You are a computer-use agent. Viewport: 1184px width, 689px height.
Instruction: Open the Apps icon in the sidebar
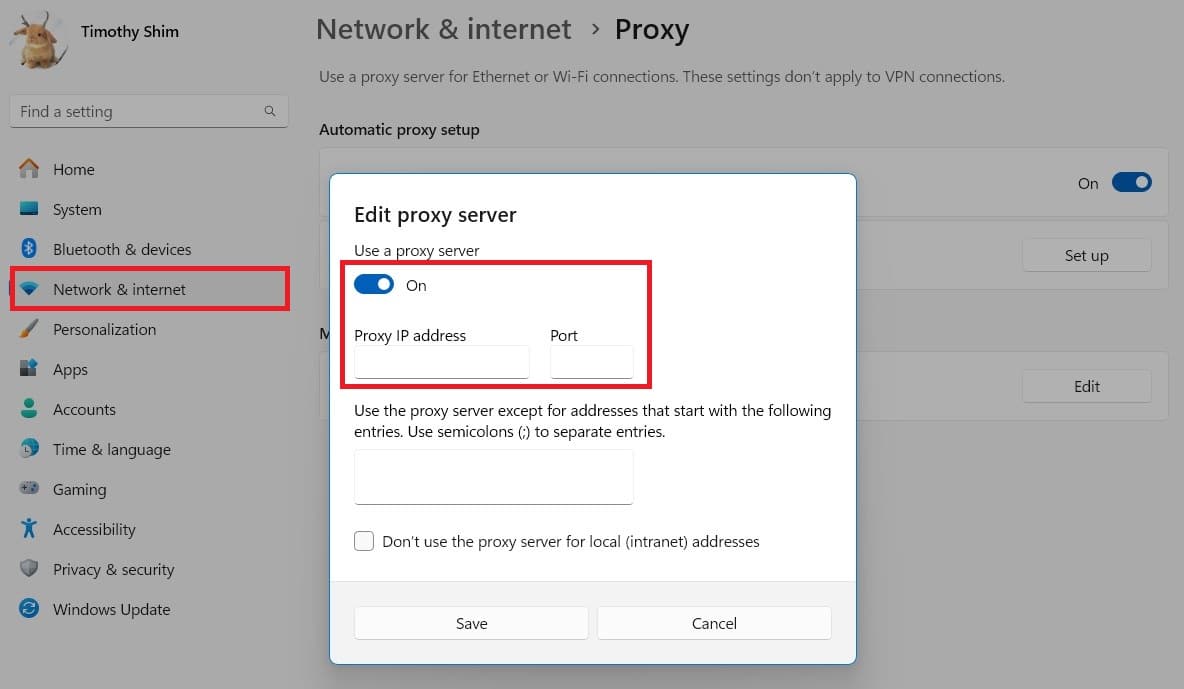pos(29,369)
